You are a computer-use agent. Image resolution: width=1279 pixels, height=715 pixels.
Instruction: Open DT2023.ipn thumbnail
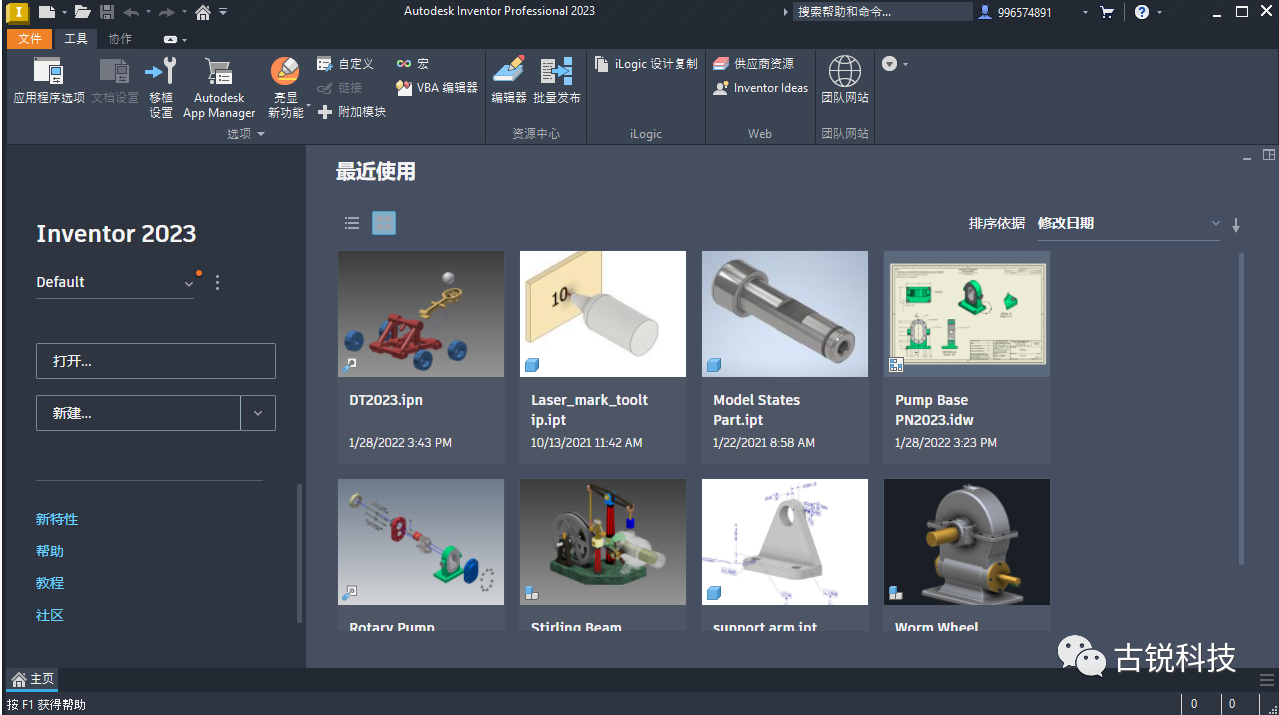click(421, 314)
